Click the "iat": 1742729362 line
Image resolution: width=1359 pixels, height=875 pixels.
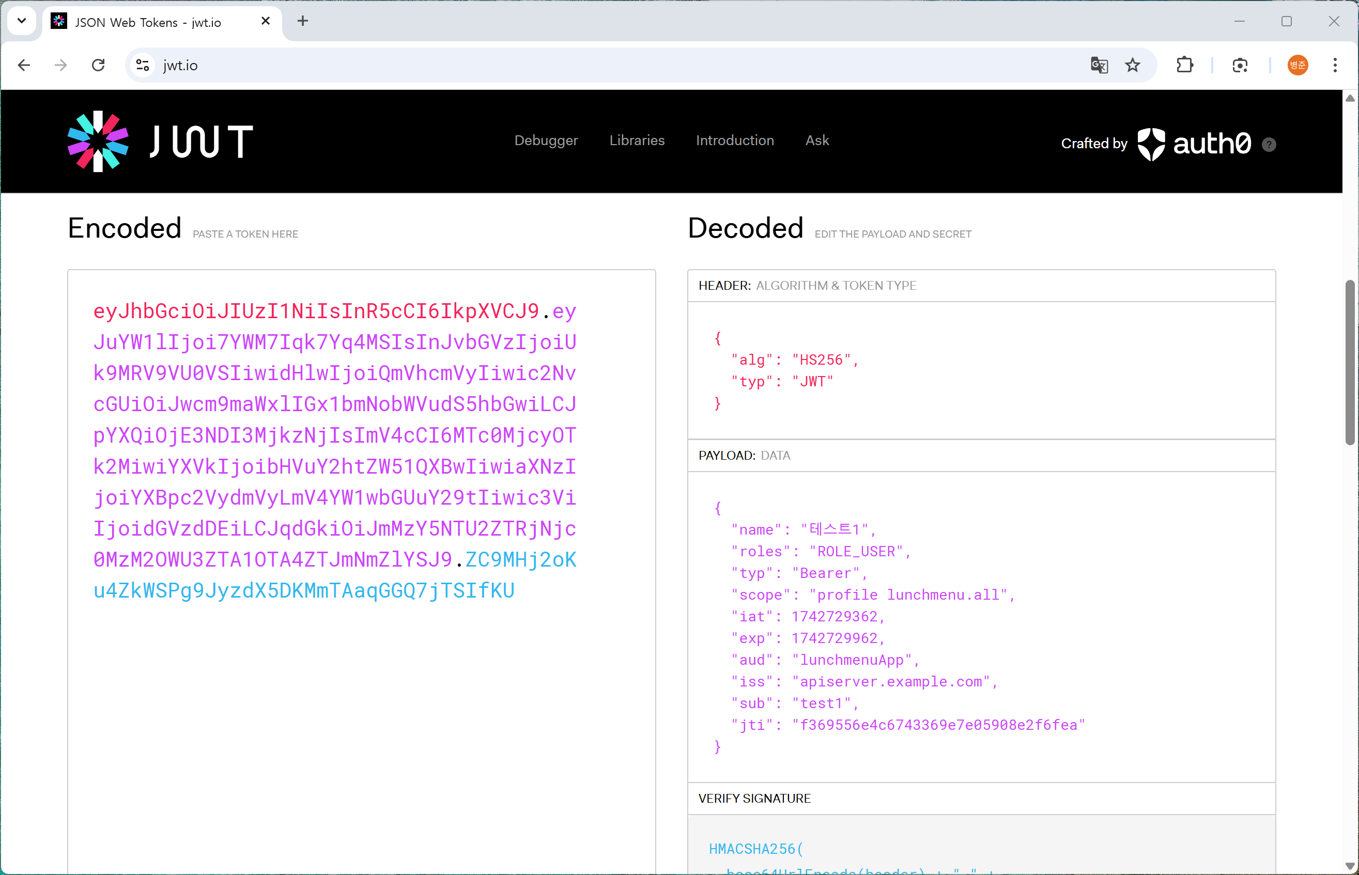pyautogui.click(x=808, y=617)
